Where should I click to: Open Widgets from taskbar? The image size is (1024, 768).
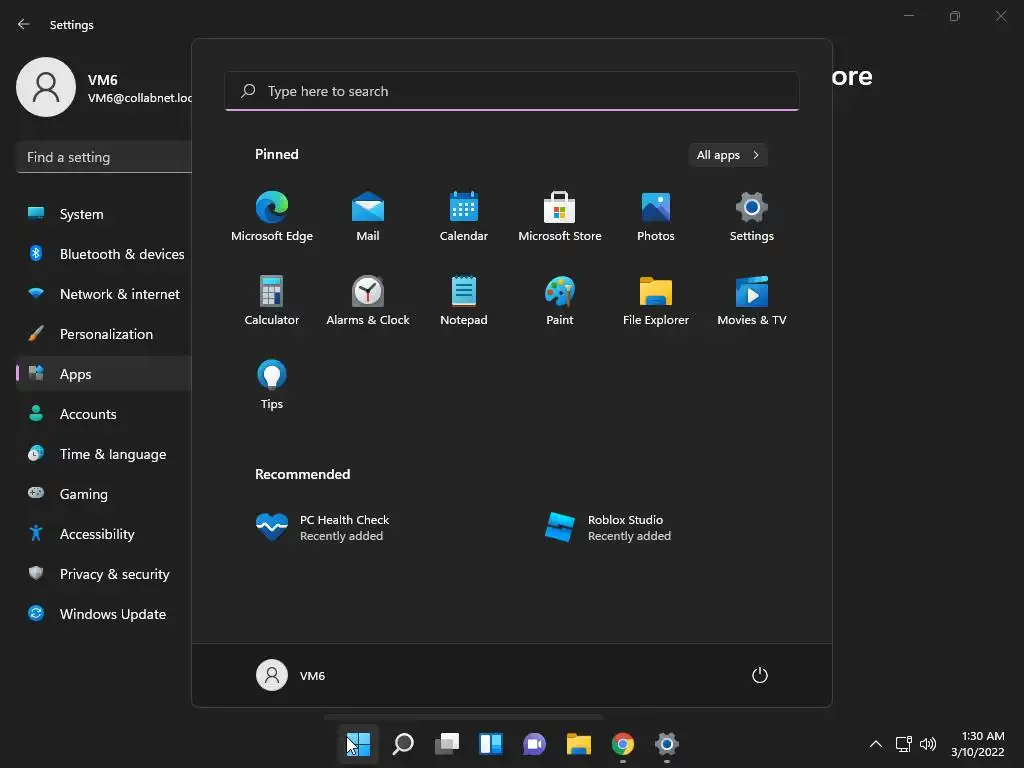point(490,744)
